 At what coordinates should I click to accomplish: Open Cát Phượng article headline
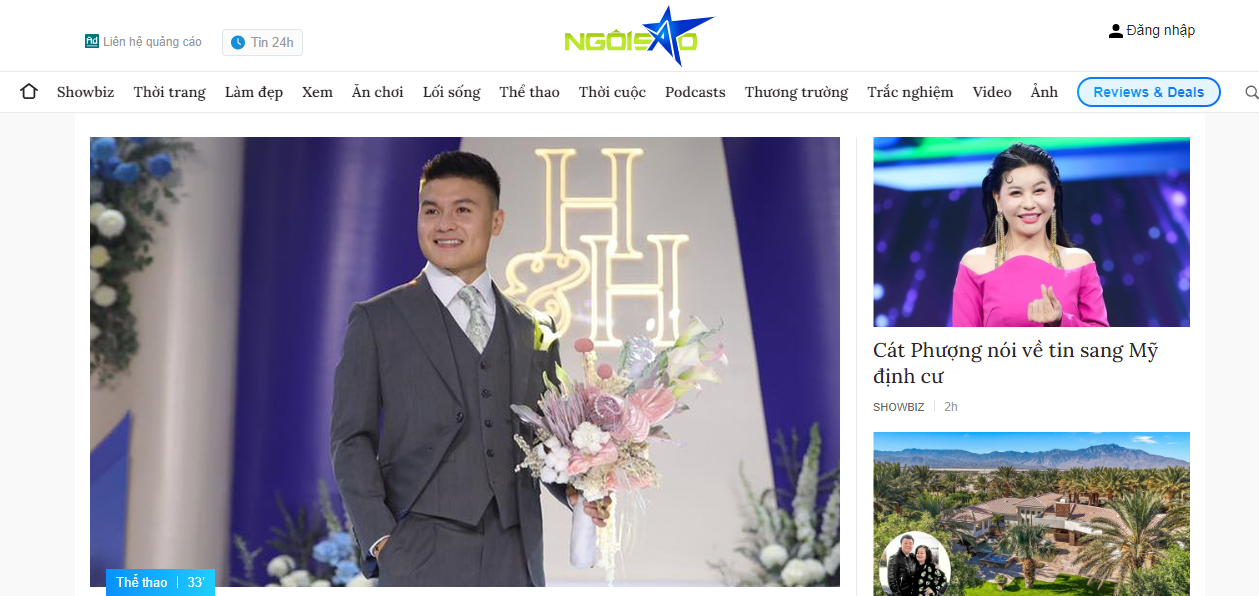click(x=1016, y=364)
